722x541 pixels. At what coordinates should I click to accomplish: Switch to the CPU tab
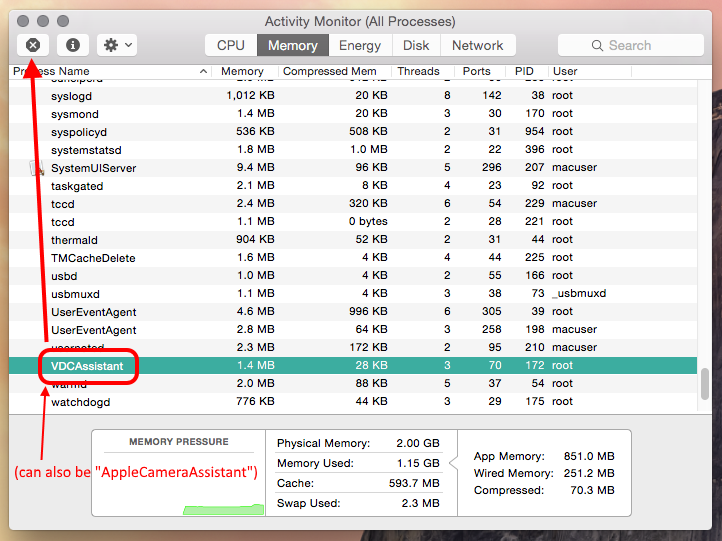pyautogui.click(x=230, y=45)
